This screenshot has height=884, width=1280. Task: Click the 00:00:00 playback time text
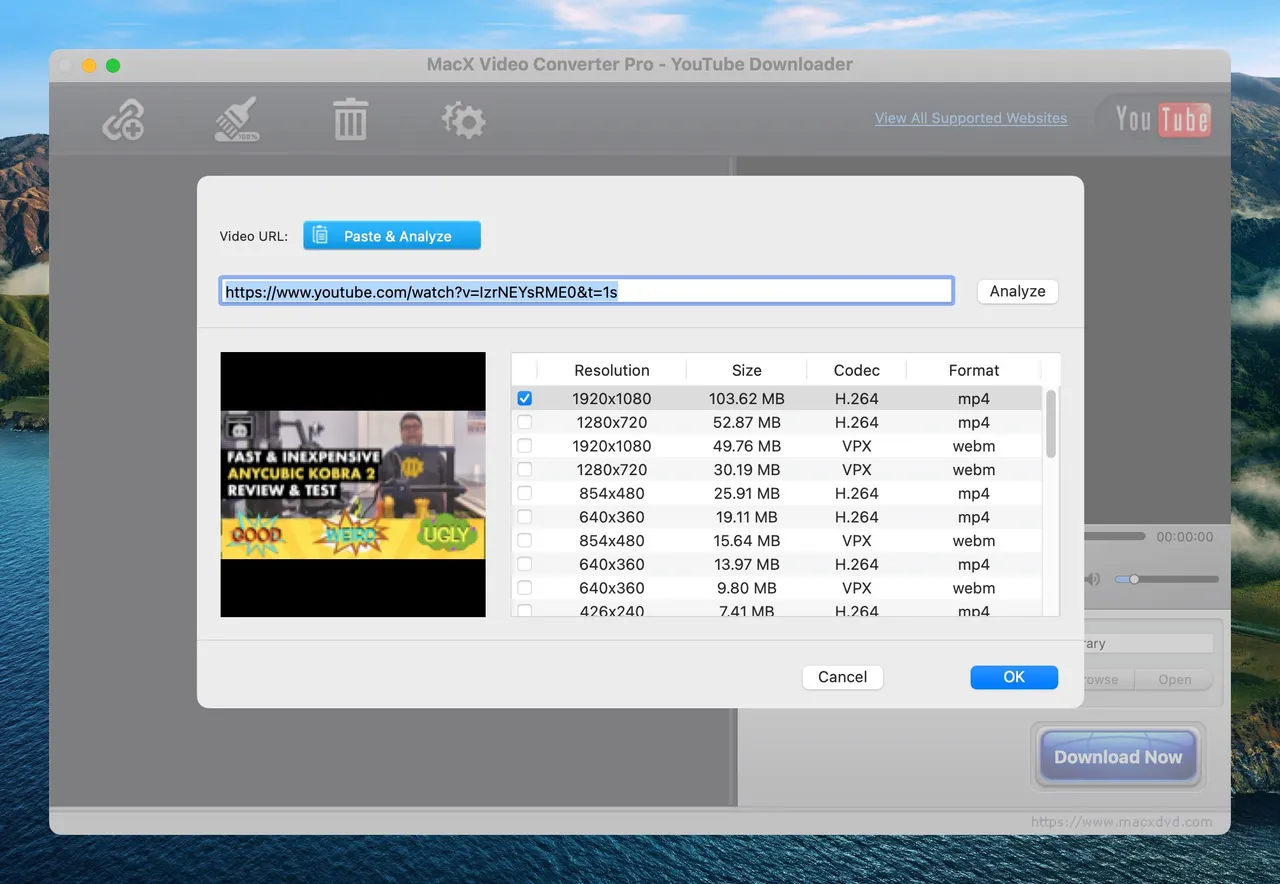pyautogui.click(x=1185, y=537)
